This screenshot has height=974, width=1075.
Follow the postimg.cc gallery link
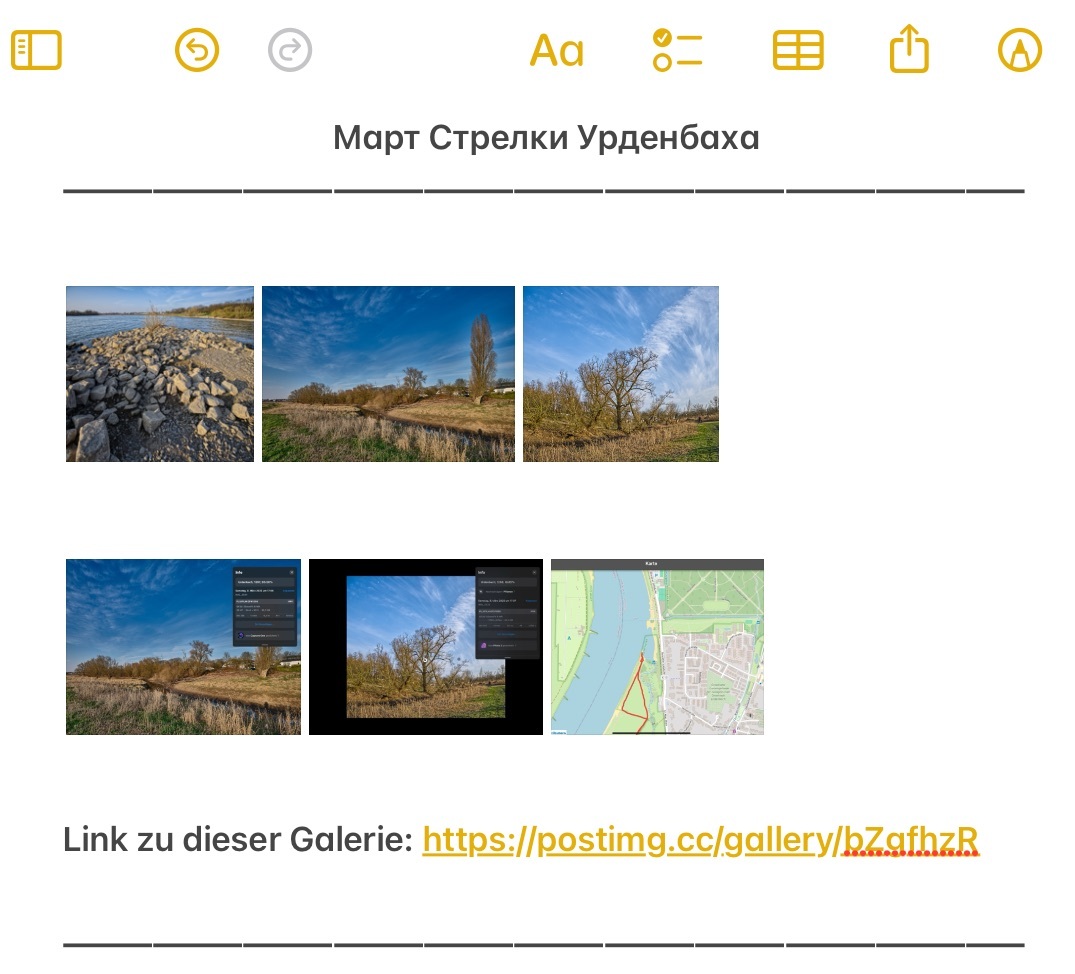click(x=700, y=840)
